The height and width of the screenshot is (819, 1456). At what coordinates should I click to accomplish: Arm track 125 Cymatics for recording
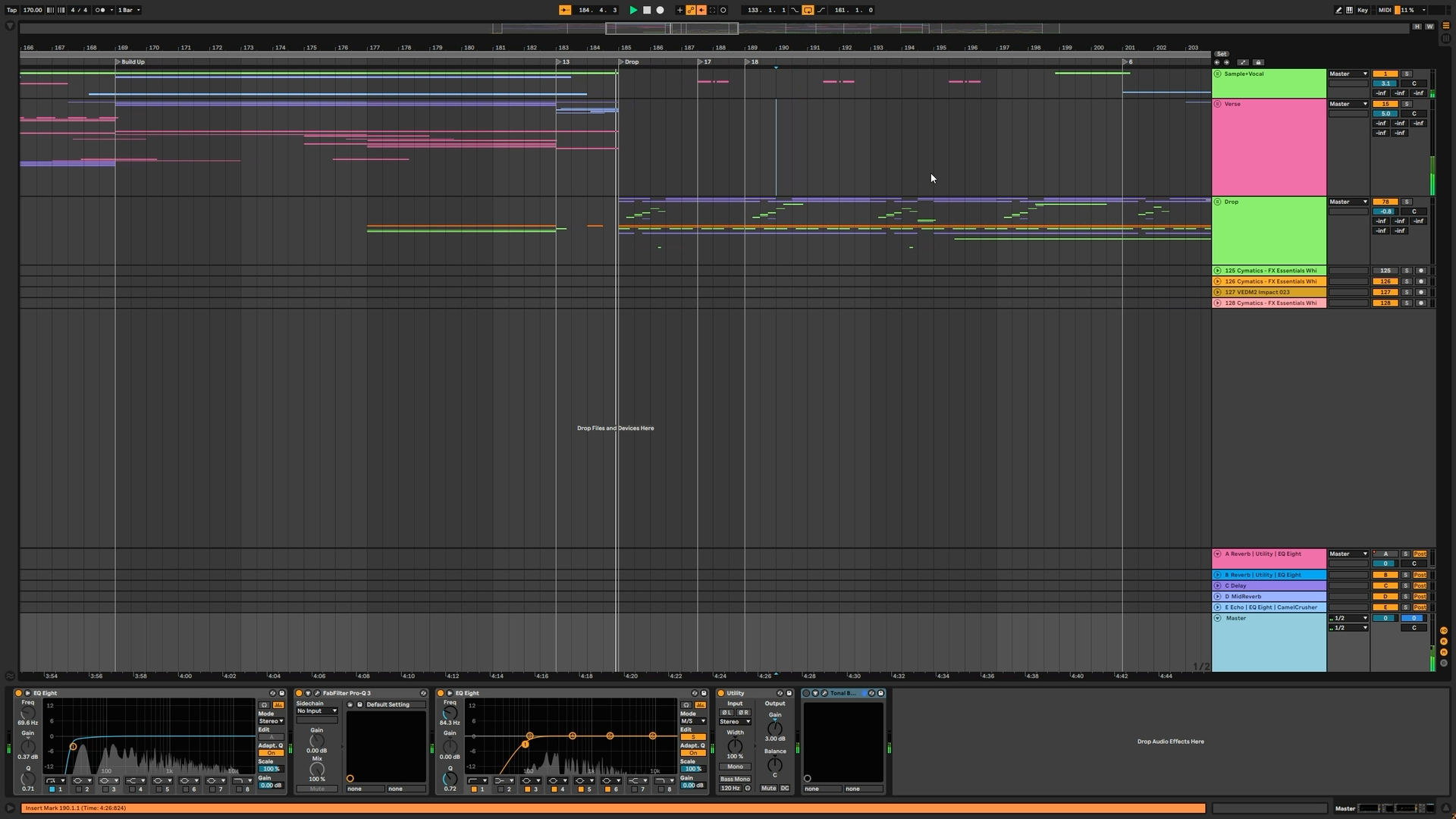pyautogui.click(x=1421, y=271)
